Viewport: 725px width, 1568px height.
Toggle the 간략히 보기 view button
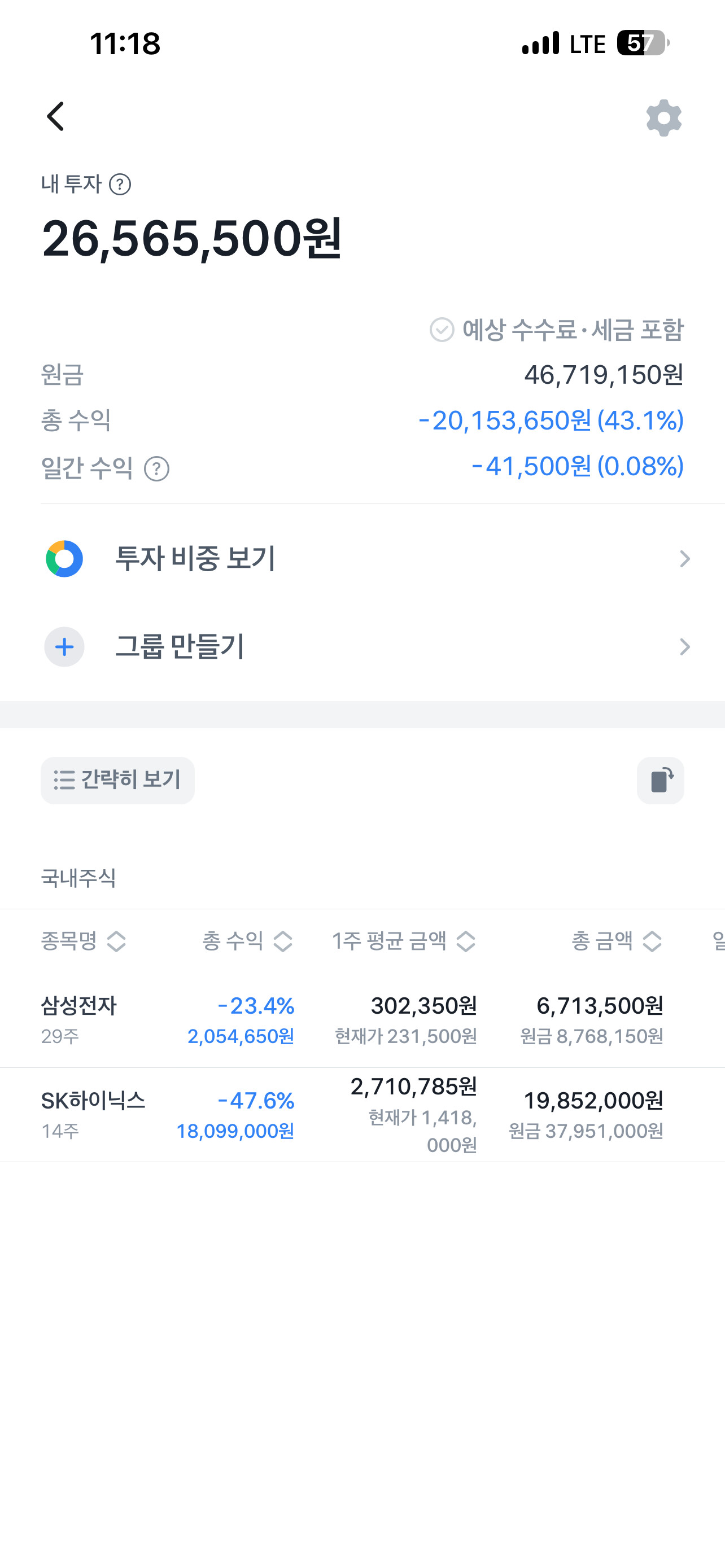117,781
